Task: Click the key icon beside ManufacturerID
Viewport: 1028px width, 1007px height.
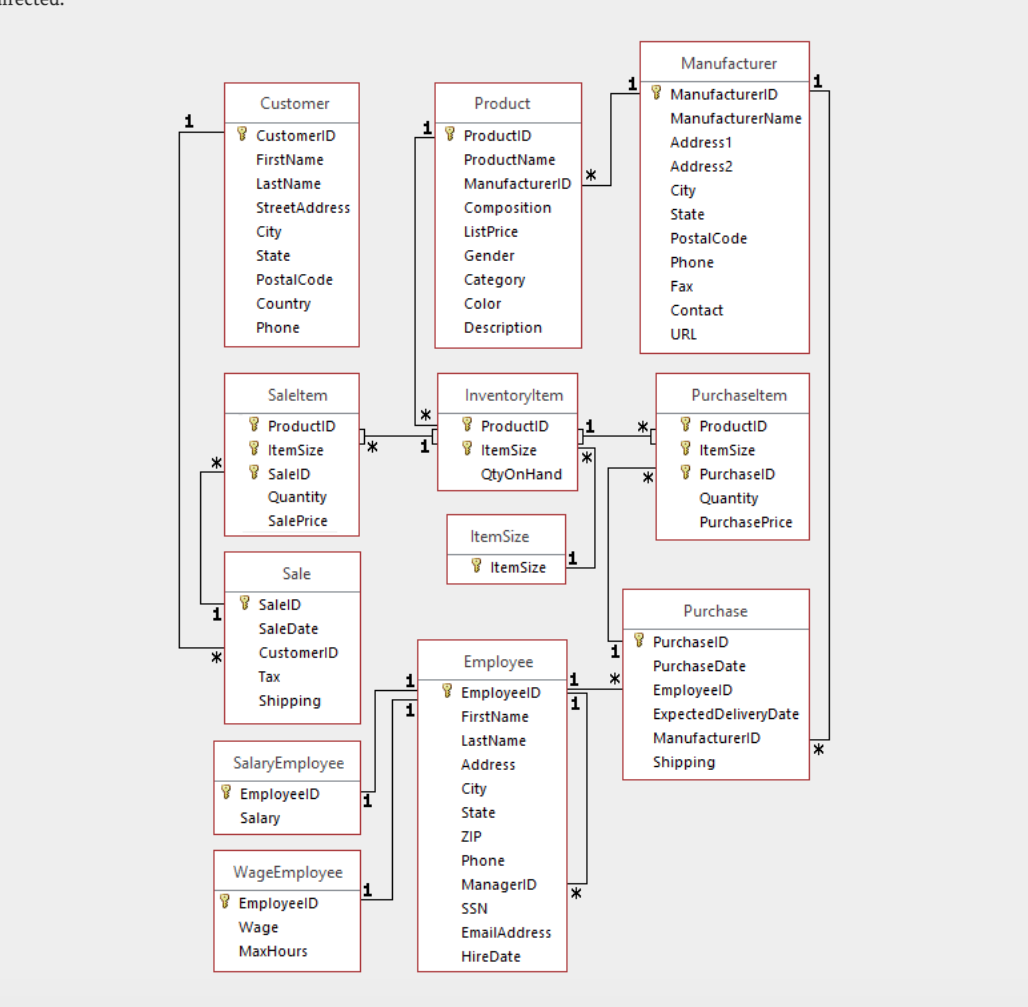Action: [x=654, y=94]
